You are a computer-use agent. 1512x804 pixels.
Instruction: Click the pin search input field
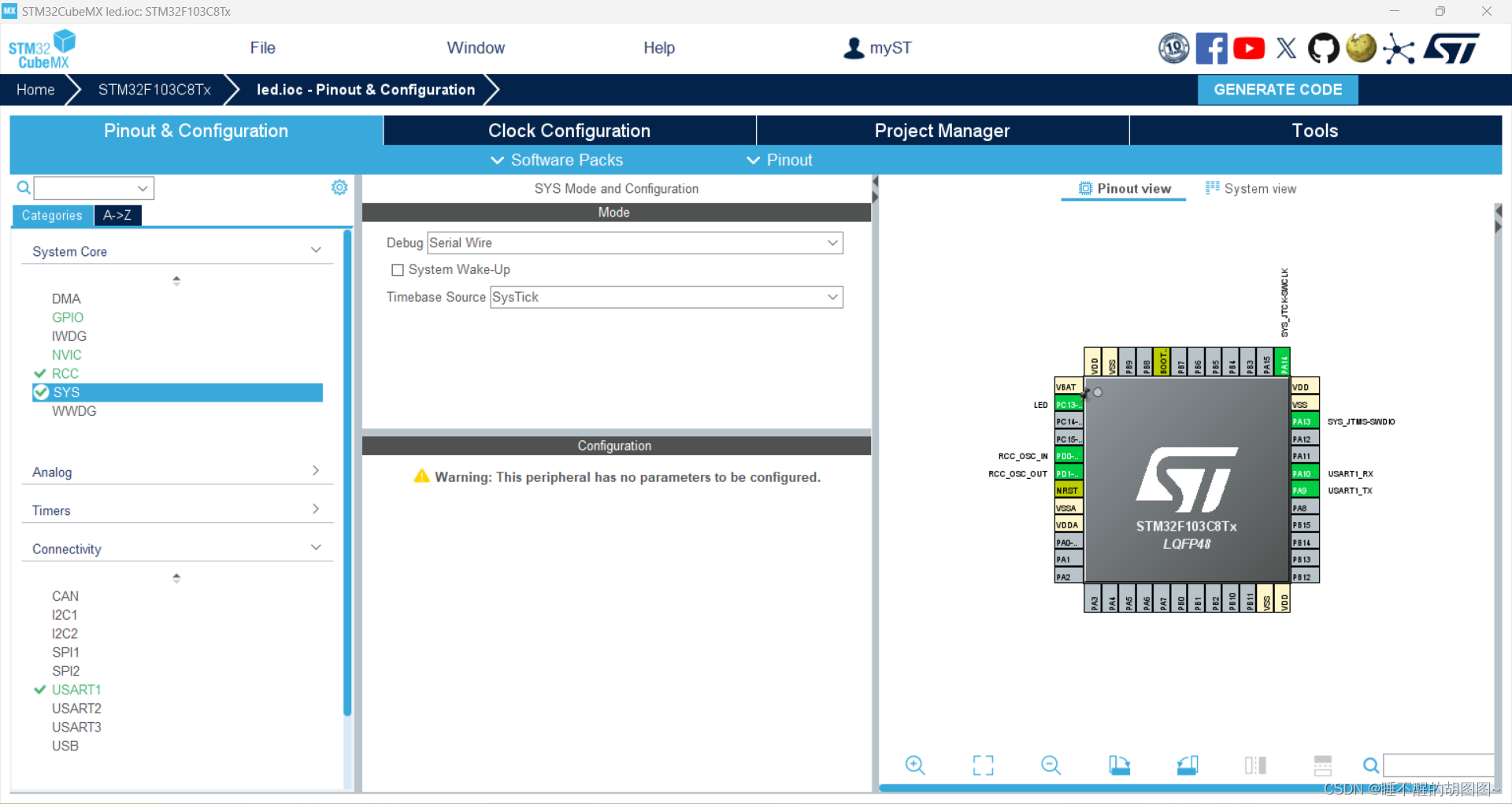[x=1438, y=765]
